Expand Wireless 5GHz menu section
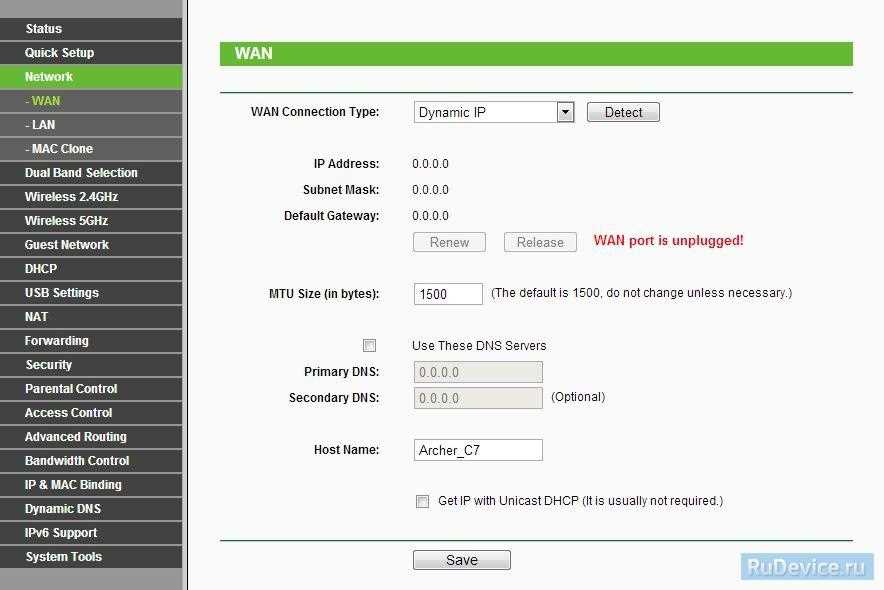 tap(91, 221)
